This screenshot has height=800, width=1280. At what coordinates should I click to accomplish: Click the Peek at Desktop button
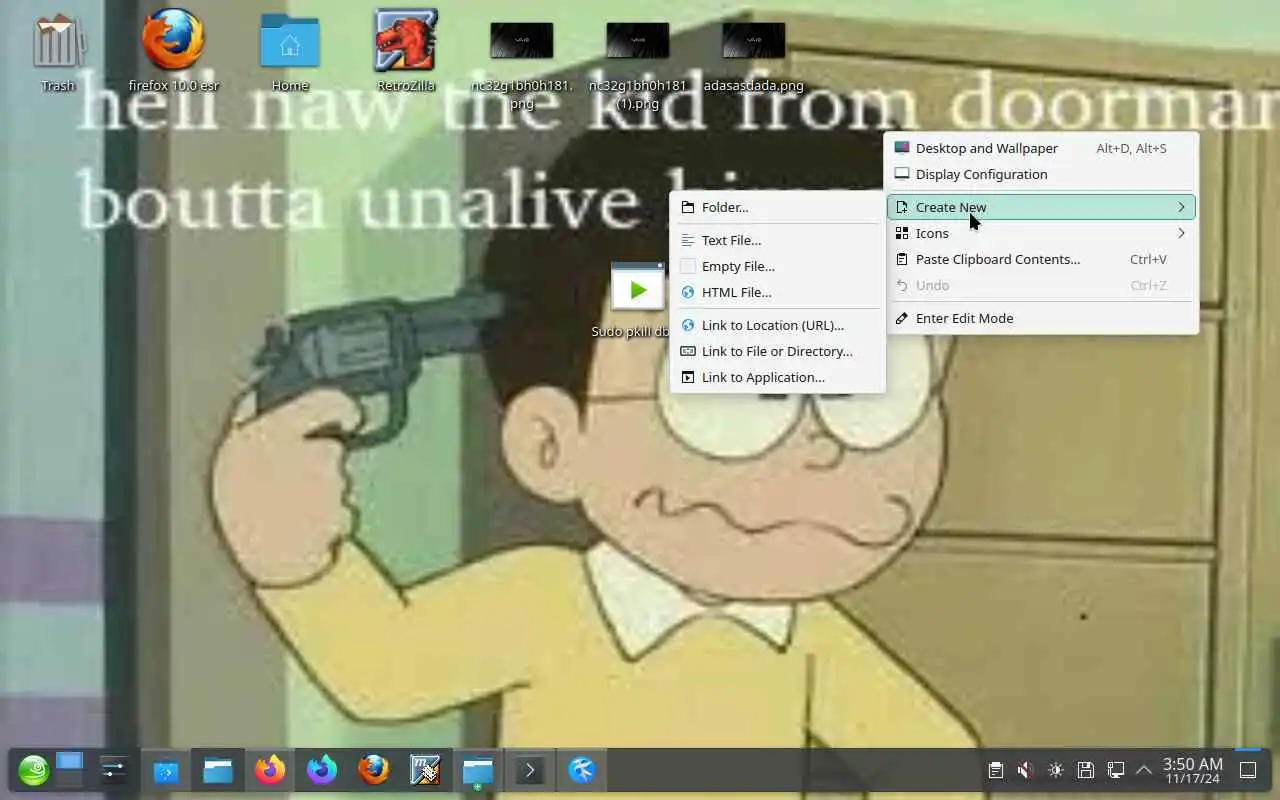[1248, 770]
